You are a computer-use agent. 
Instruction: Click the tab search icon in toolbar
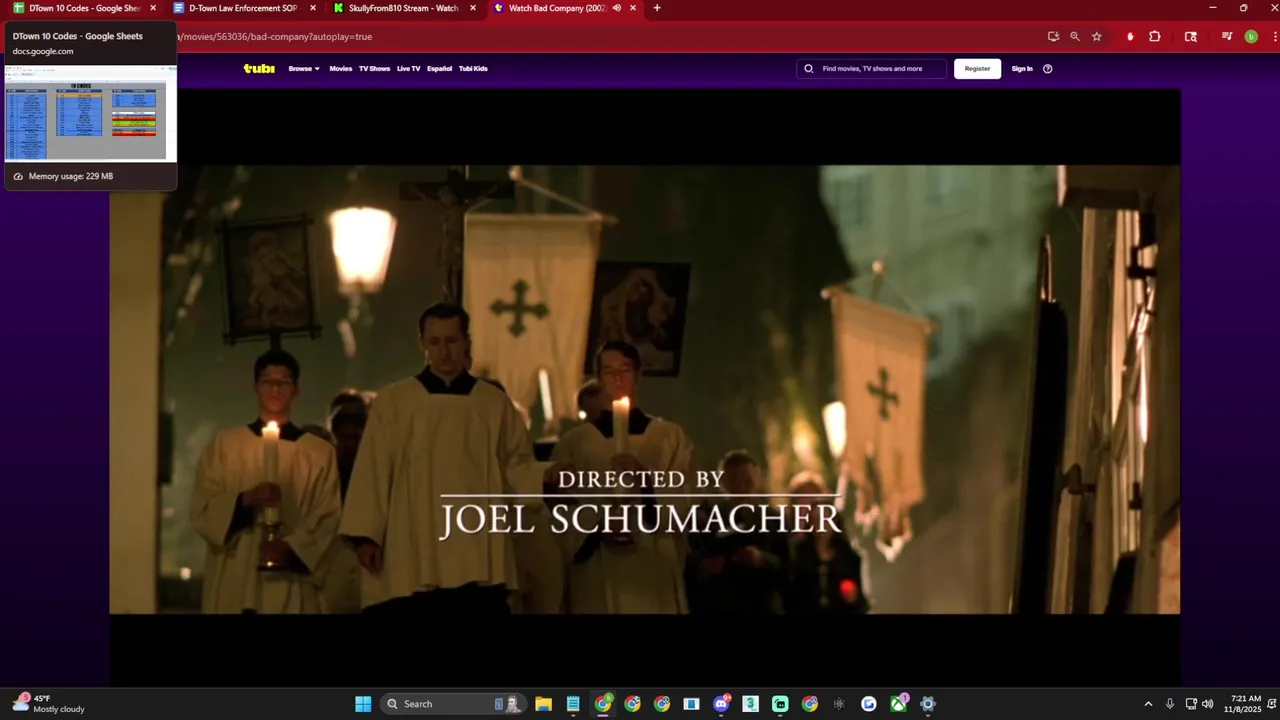point(1191,36)
